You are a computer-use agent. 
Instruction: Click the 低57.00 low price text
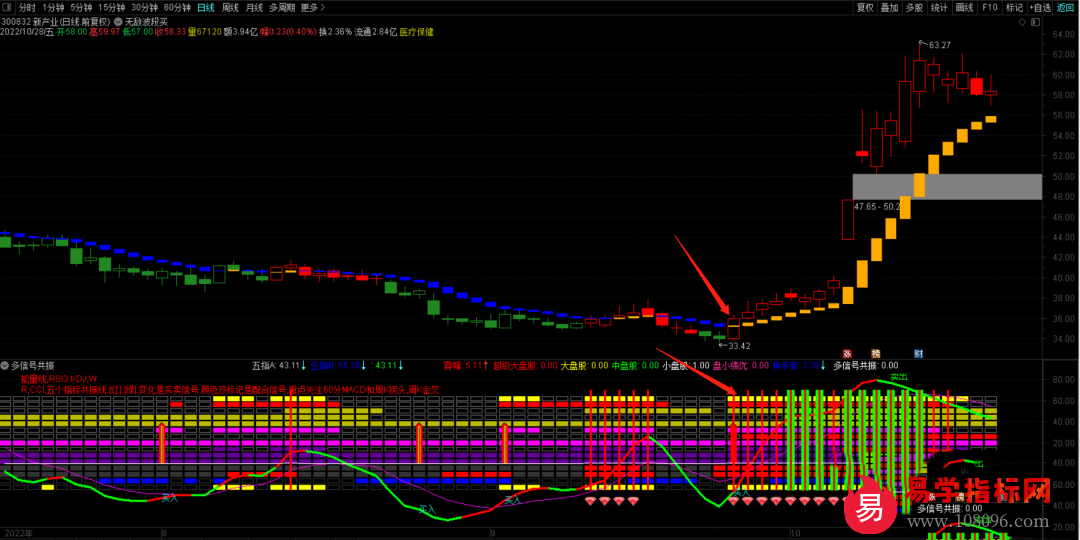point(137,32)
